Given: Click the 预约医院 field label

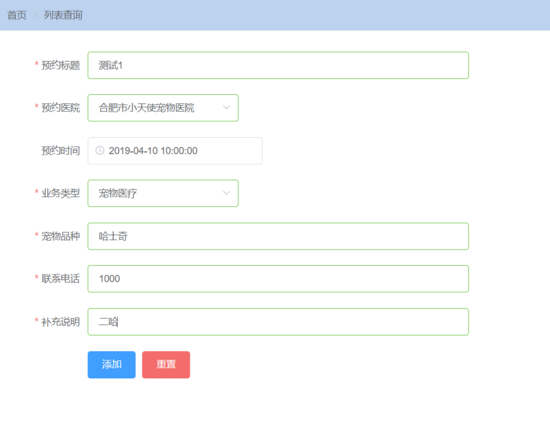Looking at the screenshot, I should click(61, 108).
